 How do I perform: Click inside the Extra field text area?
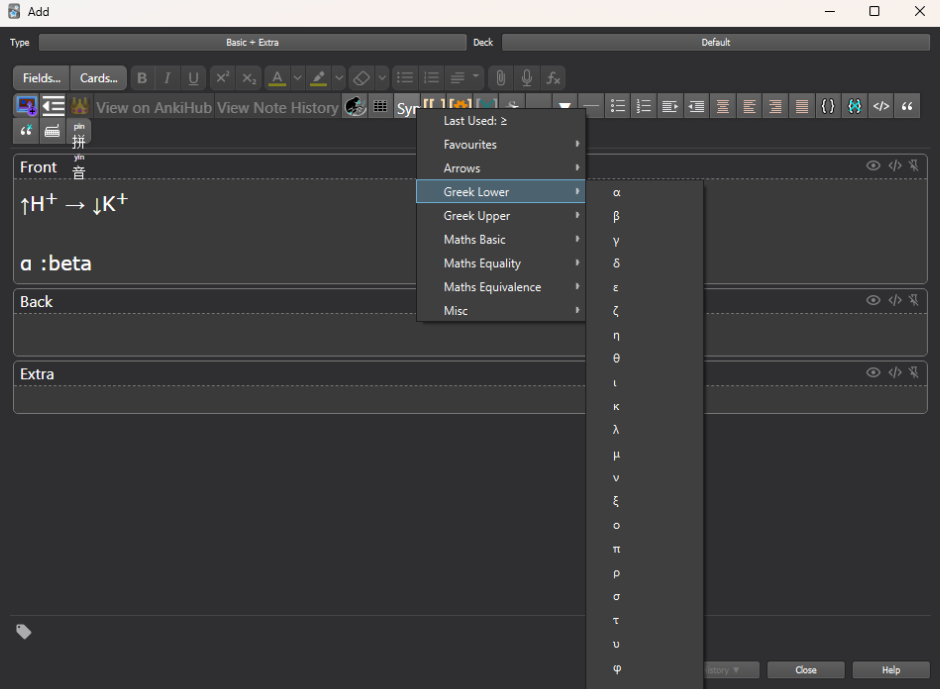click(x=470, y=399)
